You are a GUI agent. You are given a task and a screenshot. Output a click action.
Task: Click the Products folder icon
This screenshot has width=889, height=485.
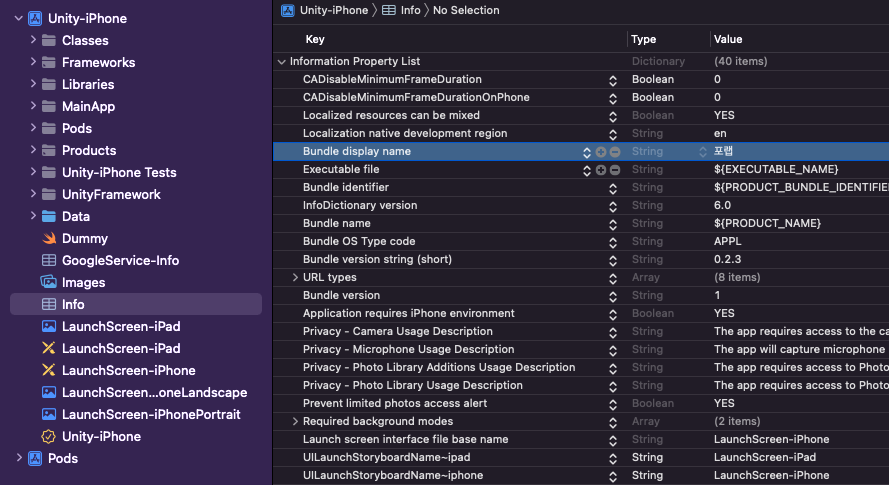click(x=49, y=150)
